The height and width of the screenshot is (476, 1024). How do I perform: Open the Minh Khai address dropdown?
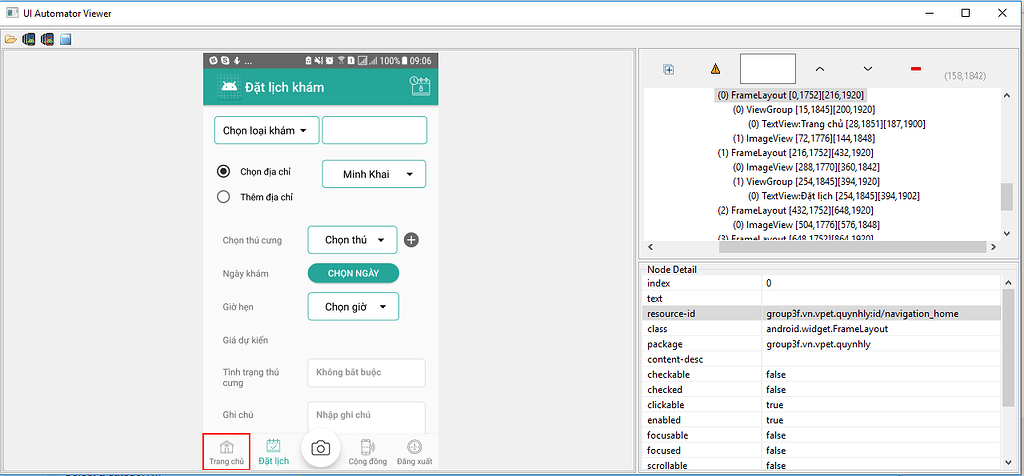[x=374, y=174]
